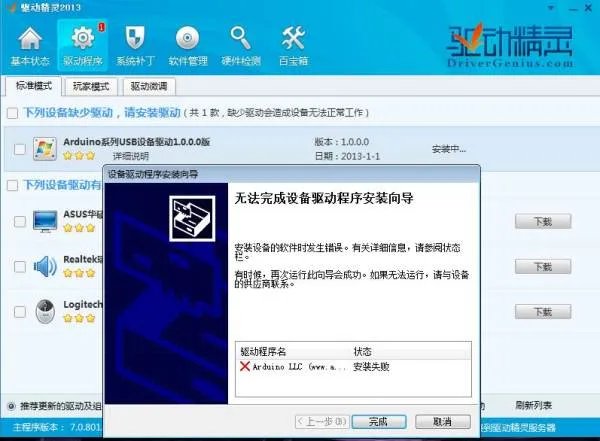Click the 设备驱动程序安装向导 dialog title
The width and height of the screenshot is (600, 441).
click(153, 175)
